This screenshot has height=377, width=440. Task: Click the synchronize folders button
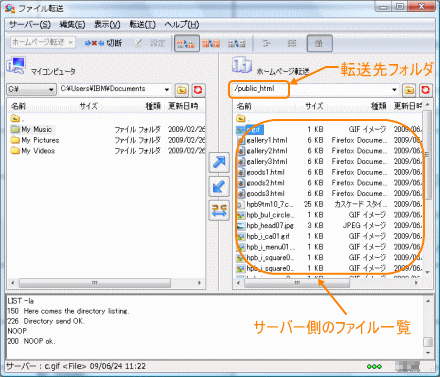pos(219,210)
